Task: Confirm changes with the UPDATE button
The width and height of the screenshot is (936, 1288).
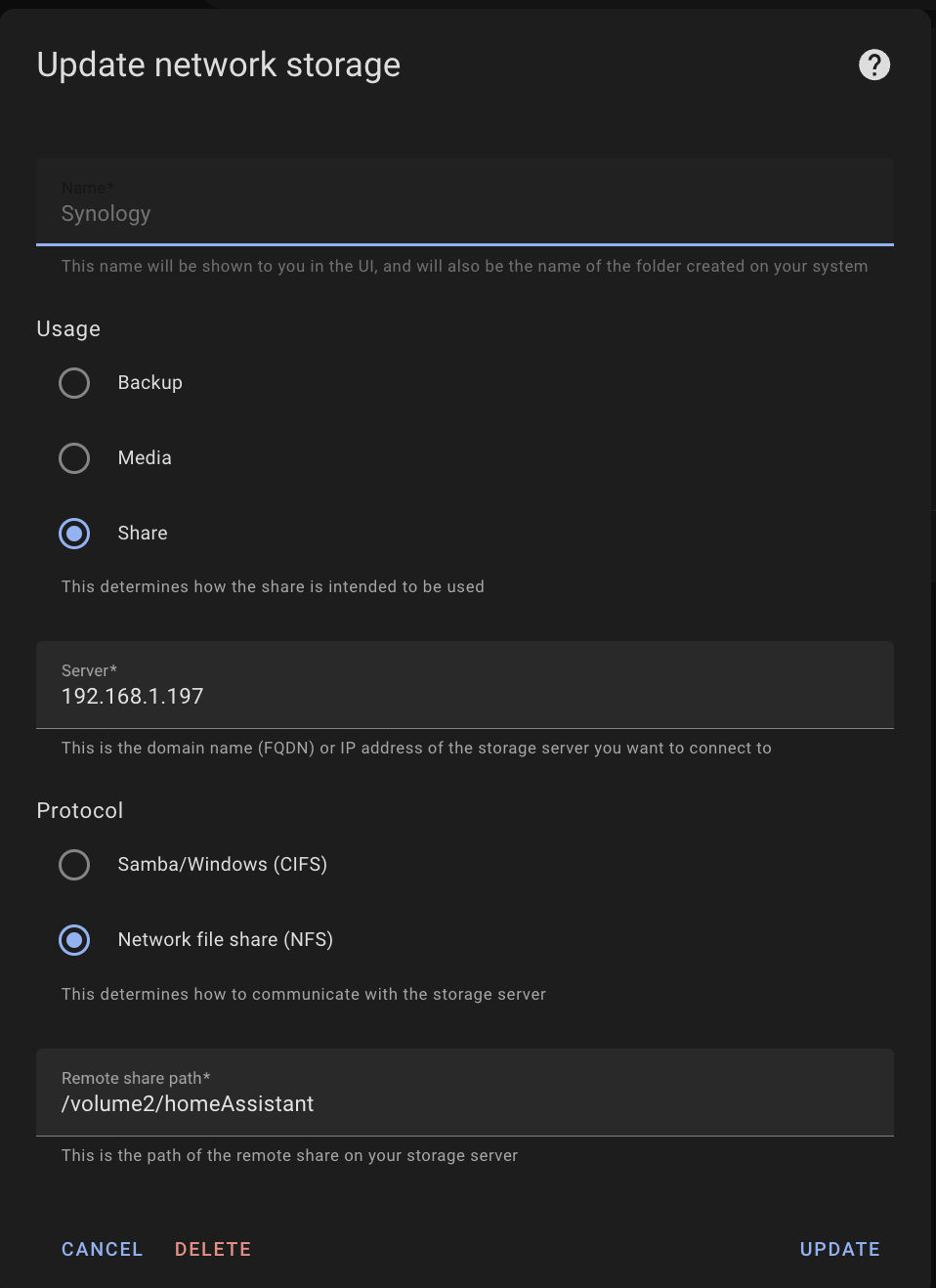Action: click(839, 1249)
